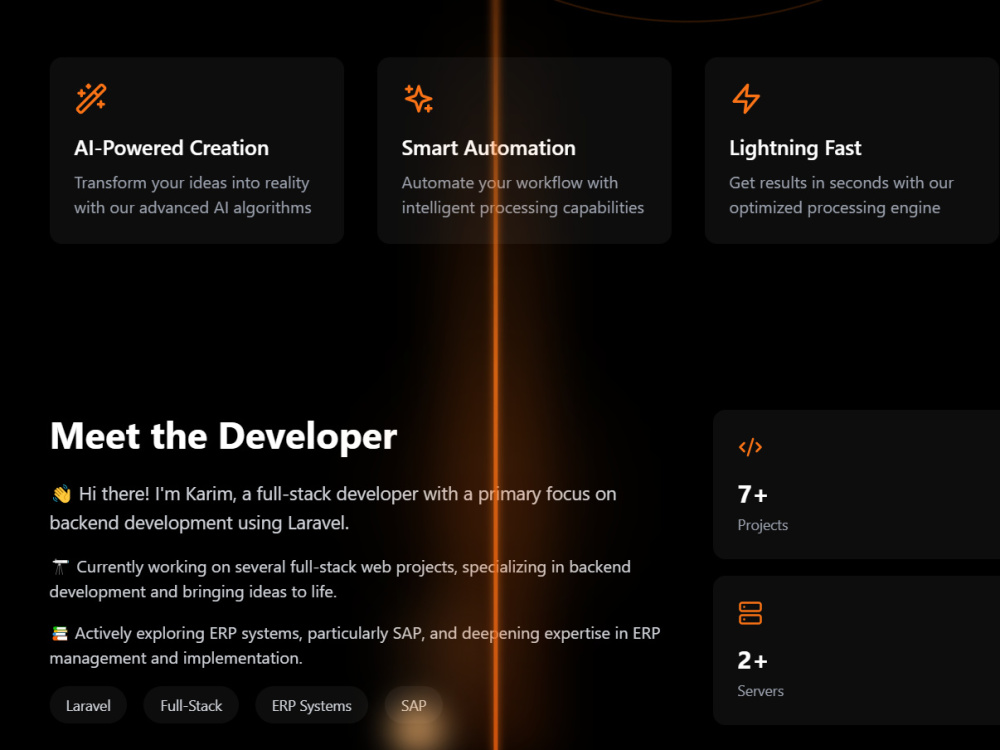Click the server icon above 2+ Servers
1000x750 pixels.
[x=750, y=613]
